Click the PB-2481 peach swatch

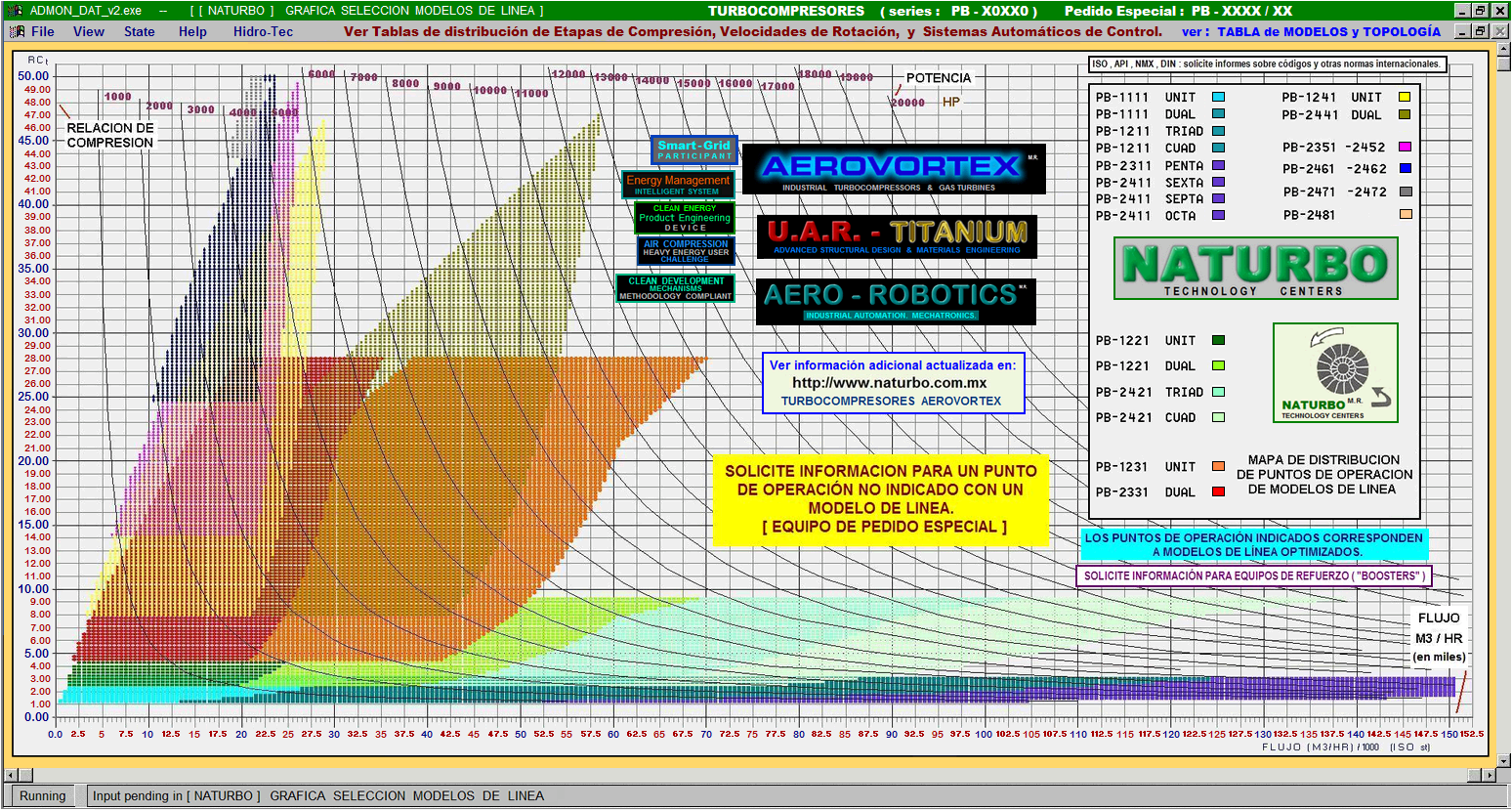[x=1405, y=214]
